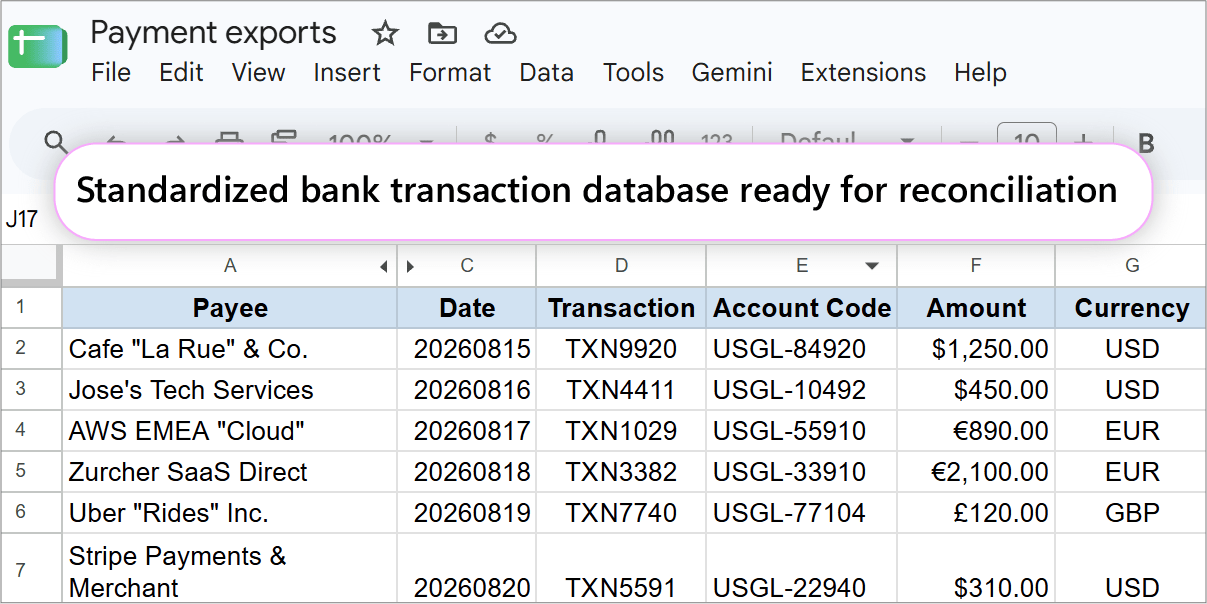Click the move to folder icon
1207x604 pixels.
[x=441, y=34]
